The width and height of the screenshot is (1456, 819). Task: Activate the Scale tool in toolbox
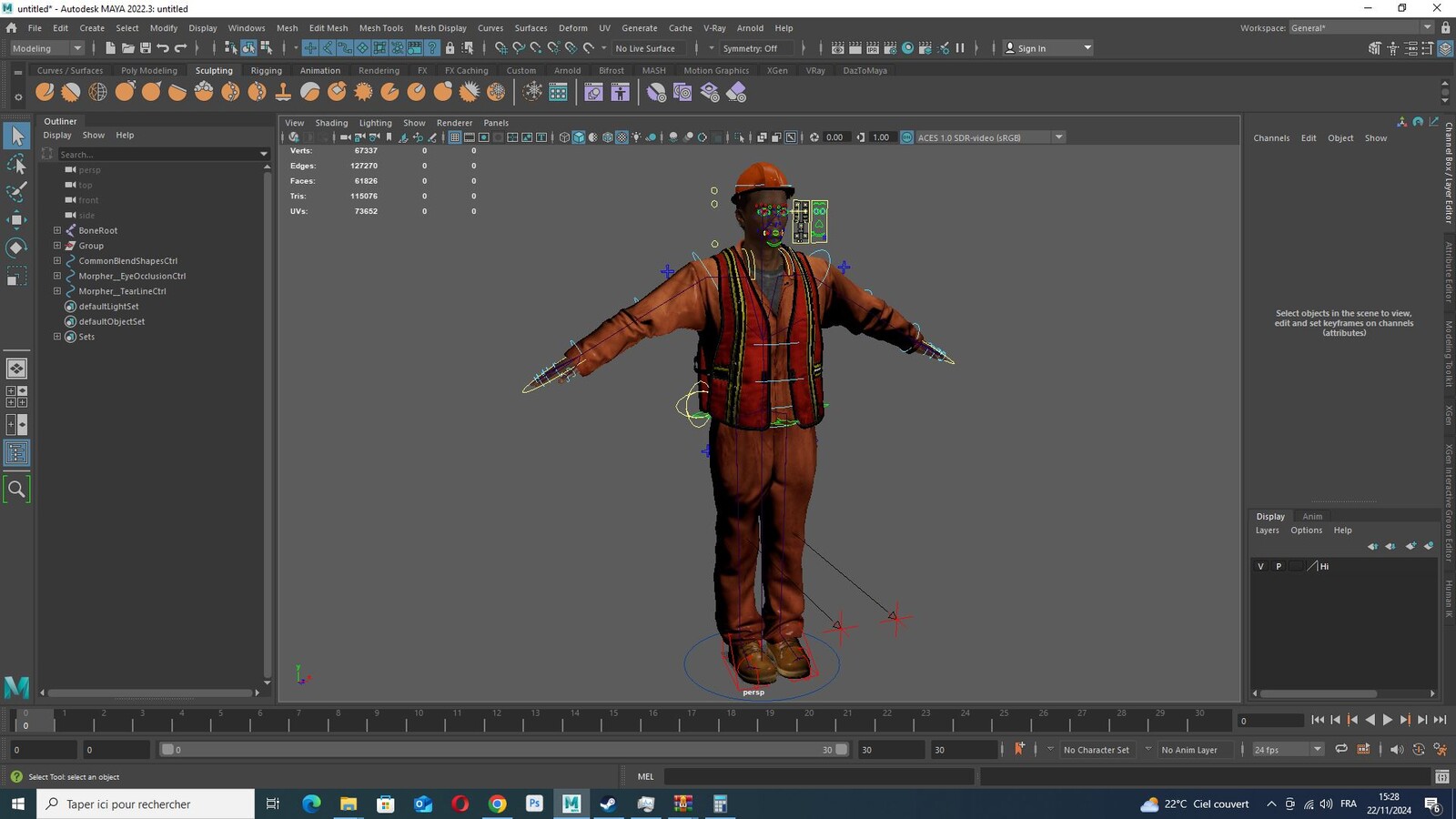(x=16, y=276)
